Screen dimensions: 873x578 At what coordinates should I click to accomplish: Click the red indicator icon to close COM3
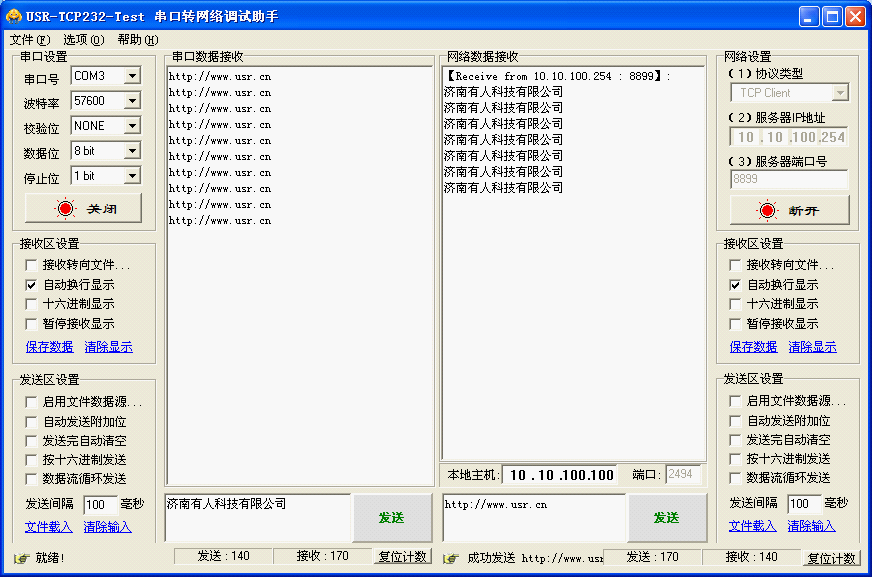click(x=64, y=208)
